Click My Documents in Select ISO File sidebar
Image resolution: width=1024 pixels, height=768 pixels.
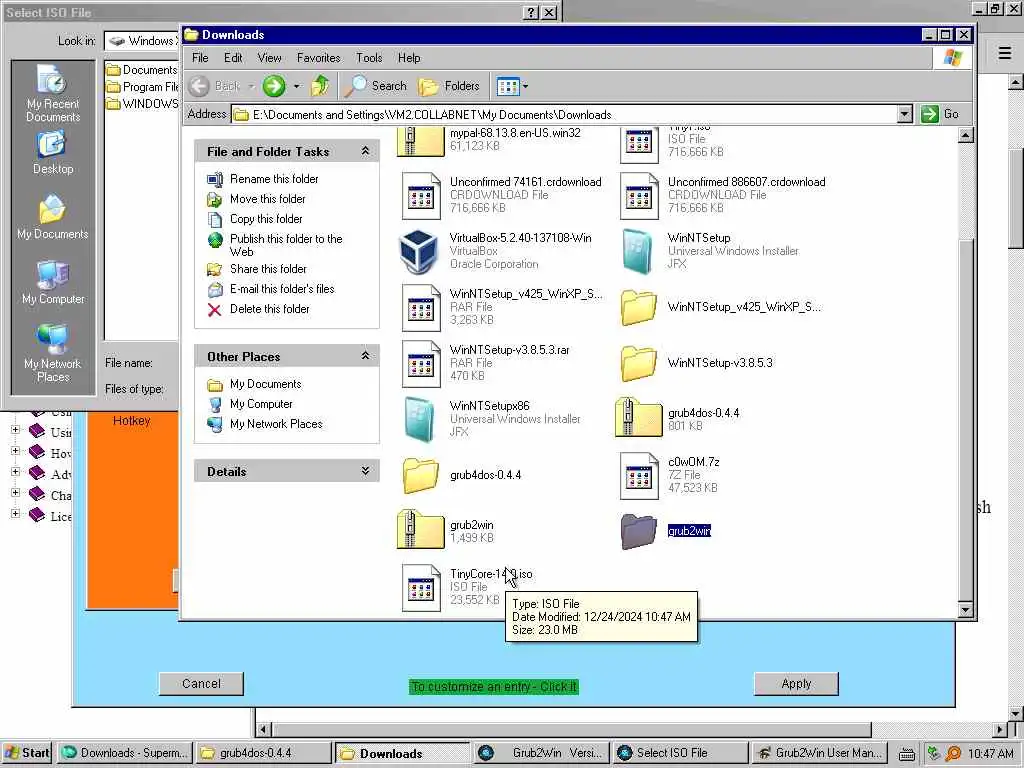pos(53,217)
